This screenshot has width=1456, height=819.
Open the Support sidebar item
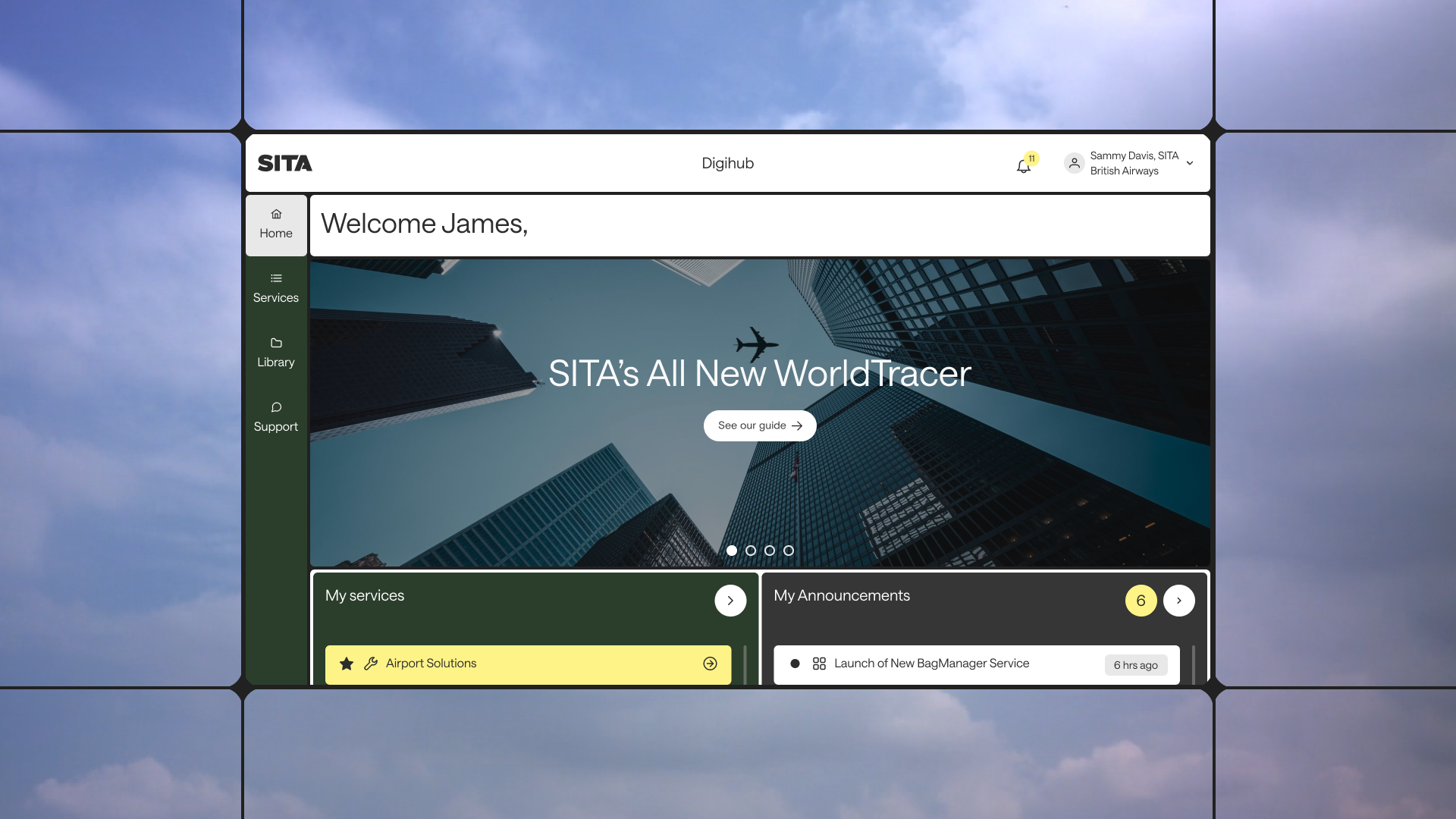pos(276,417)
